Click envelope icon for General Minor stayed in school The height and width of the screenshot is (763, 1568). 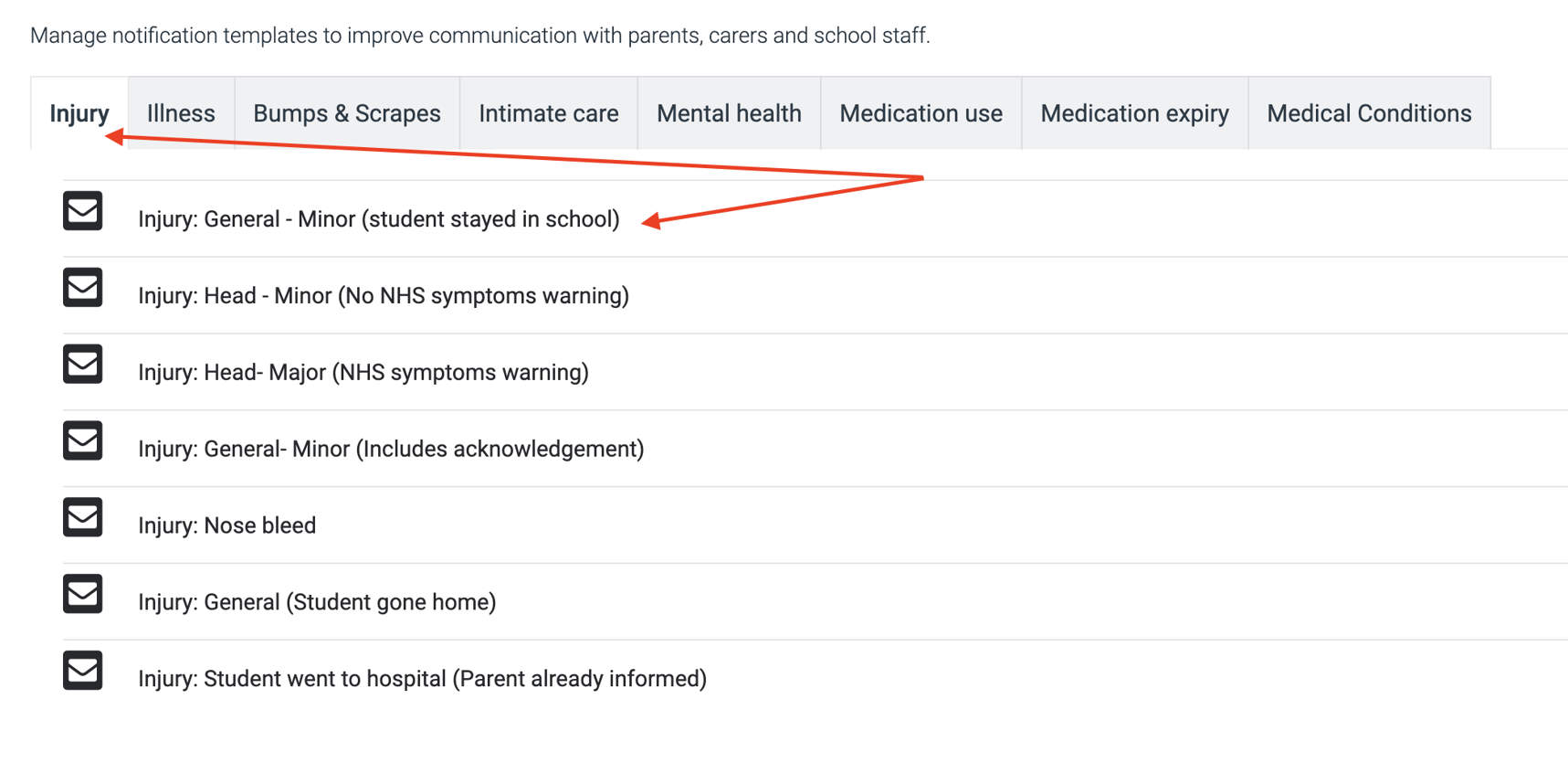[x=82, y=211]
